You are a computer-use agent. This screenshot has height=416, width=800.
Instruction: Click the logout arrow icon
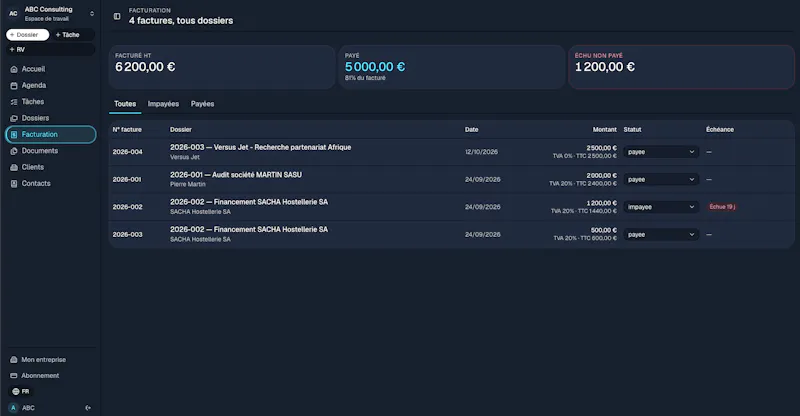(88, 408)
